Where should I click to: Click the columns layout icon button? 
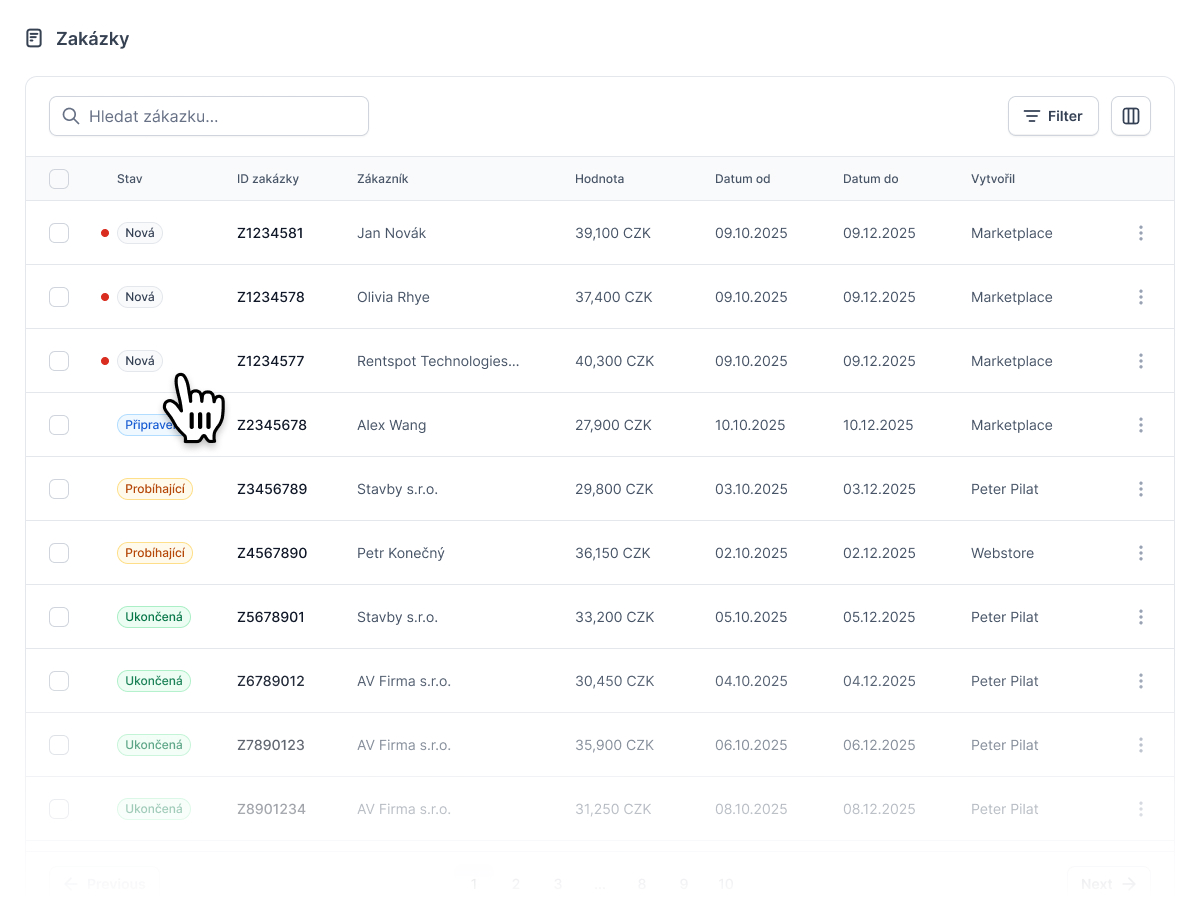(1131, 116)
